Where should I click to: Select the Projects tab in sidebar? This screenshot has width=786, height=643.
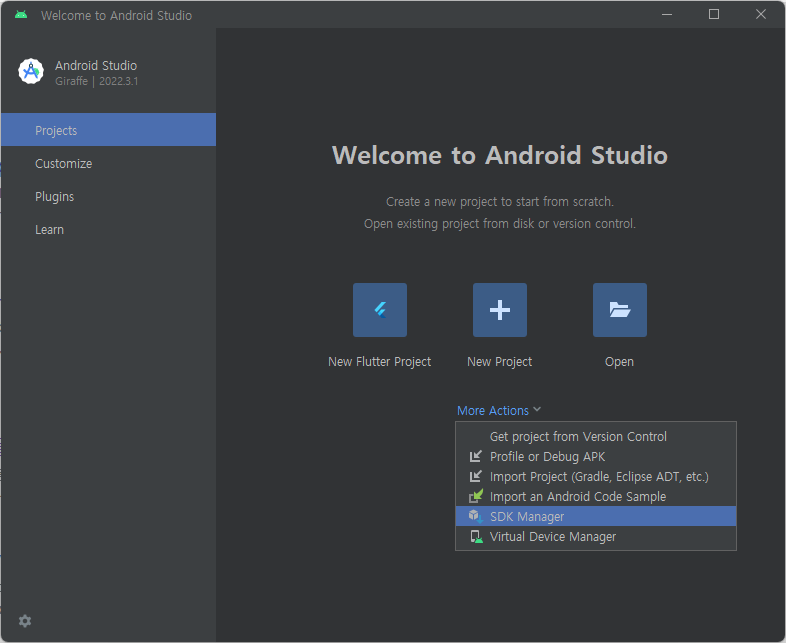(x=108, y=130)
